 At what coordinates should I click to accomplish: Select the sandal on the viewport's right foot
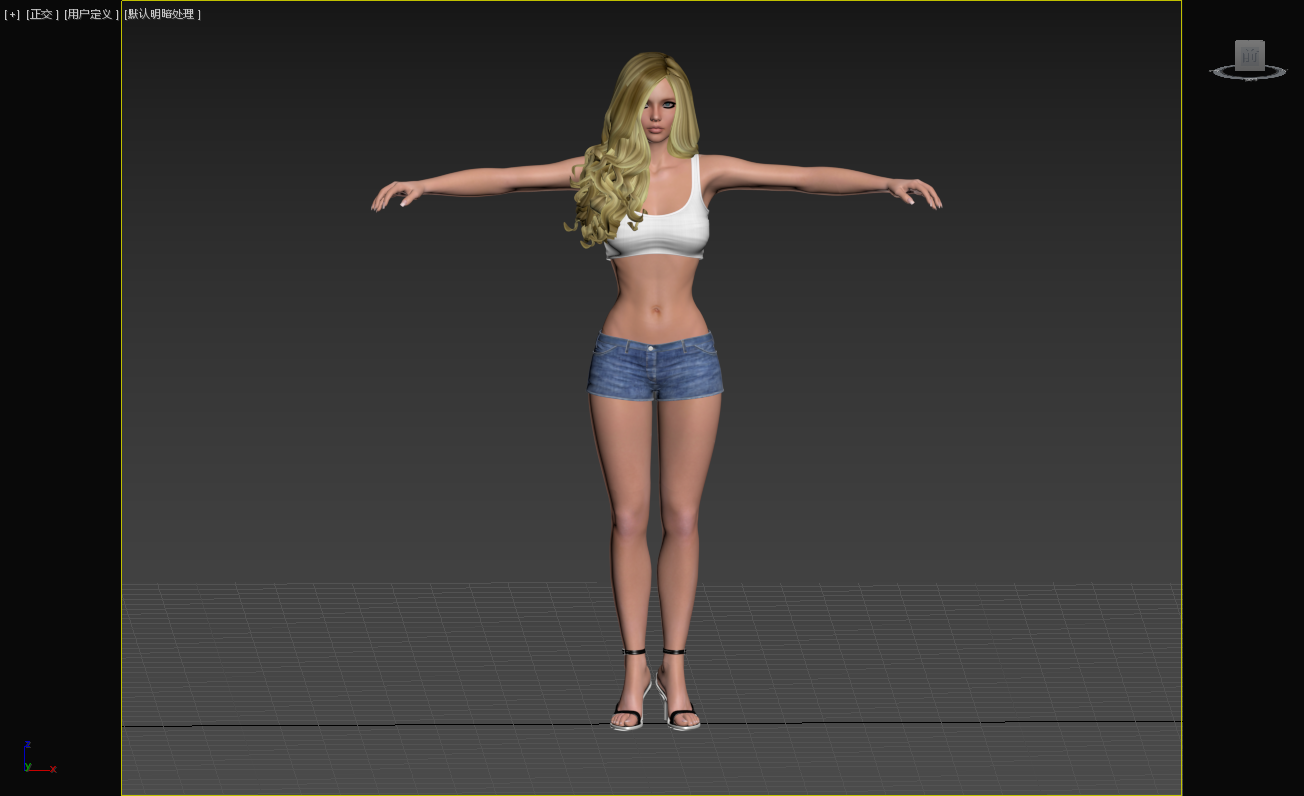pyautogui.click(x=682, y=713)
